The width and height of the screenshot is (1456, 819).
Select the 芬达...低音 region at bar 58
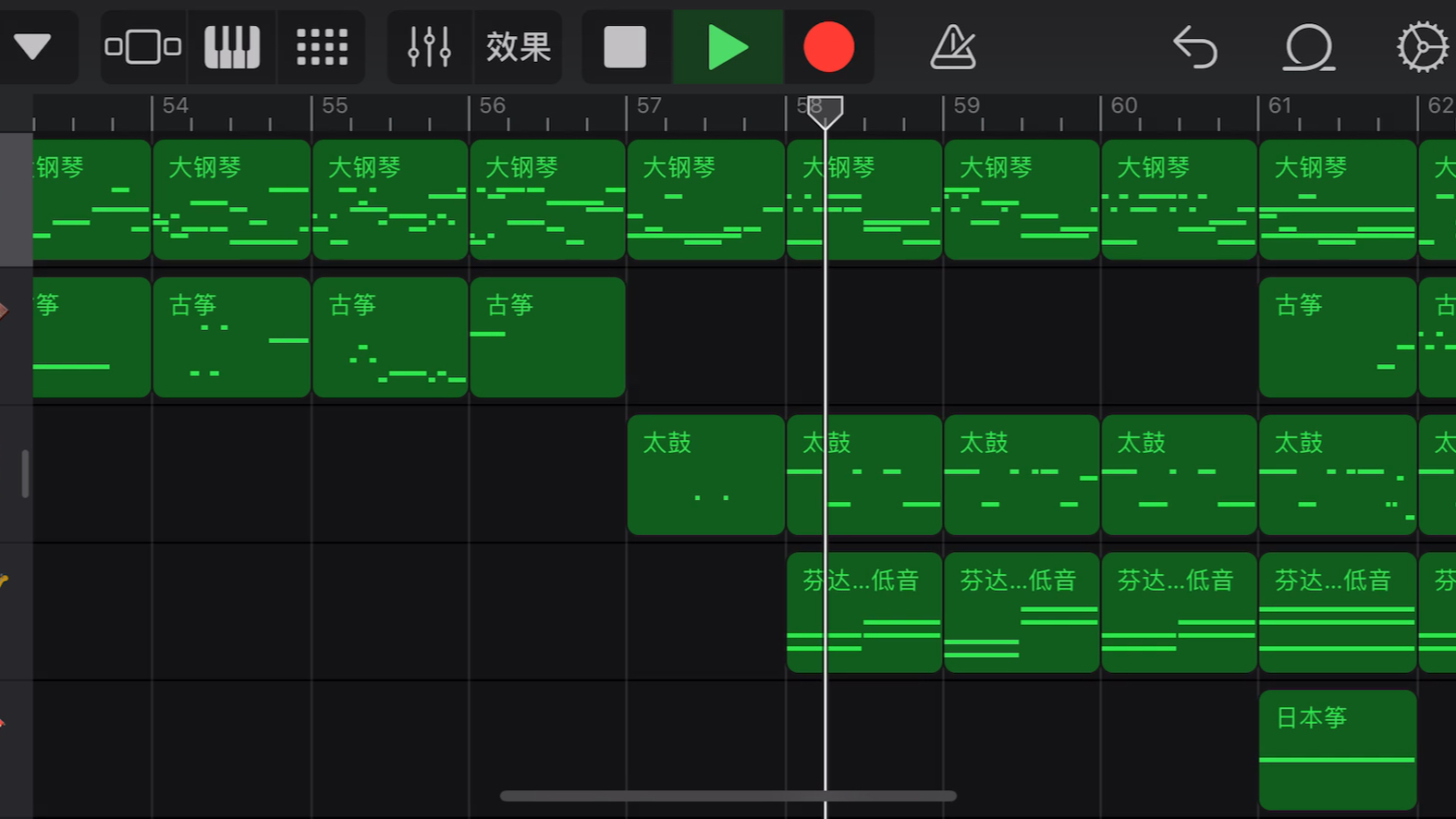[x=864, y=613]
